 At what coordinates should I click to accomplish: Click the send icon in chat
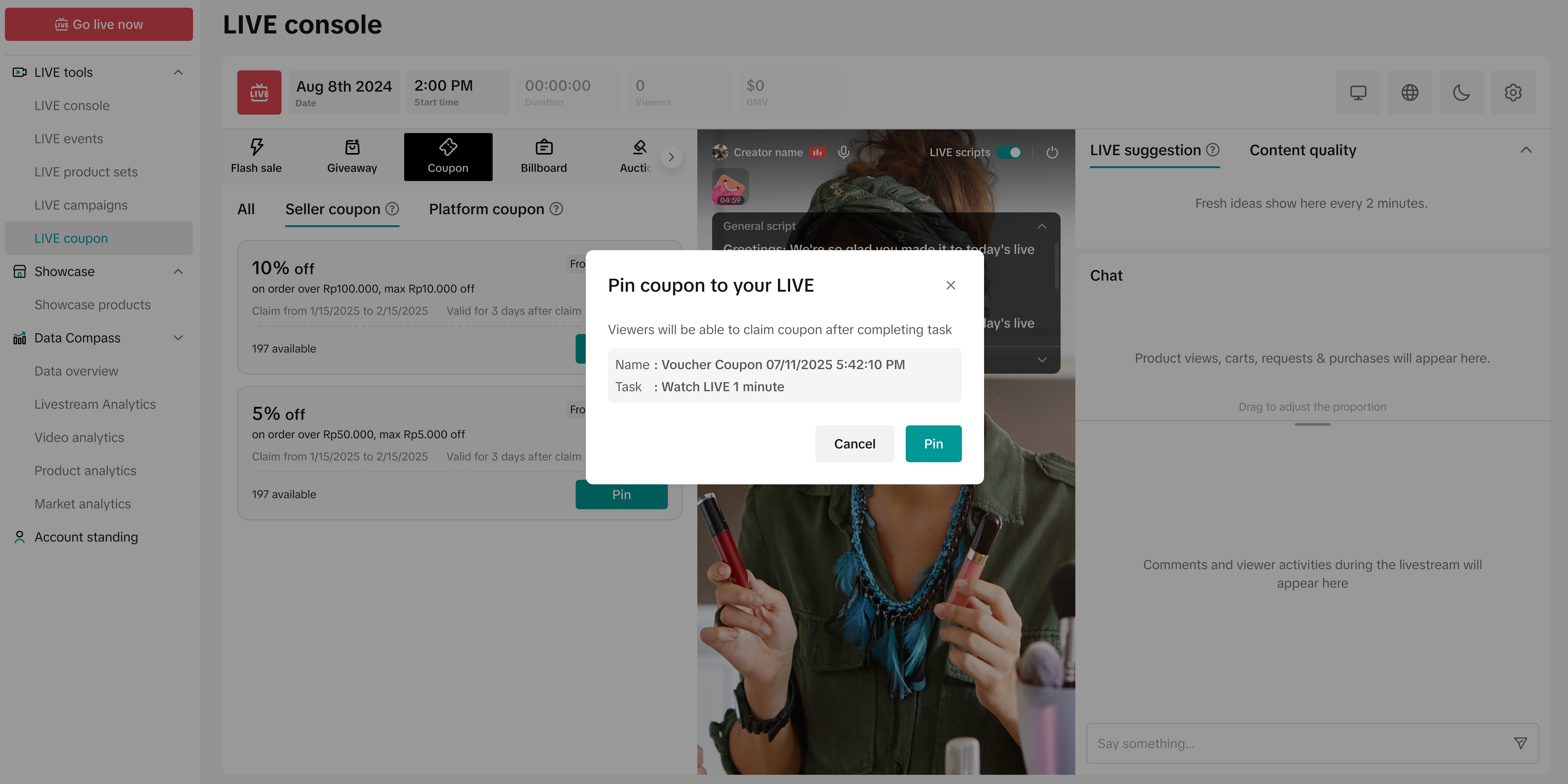click(x=1520, y=743)
